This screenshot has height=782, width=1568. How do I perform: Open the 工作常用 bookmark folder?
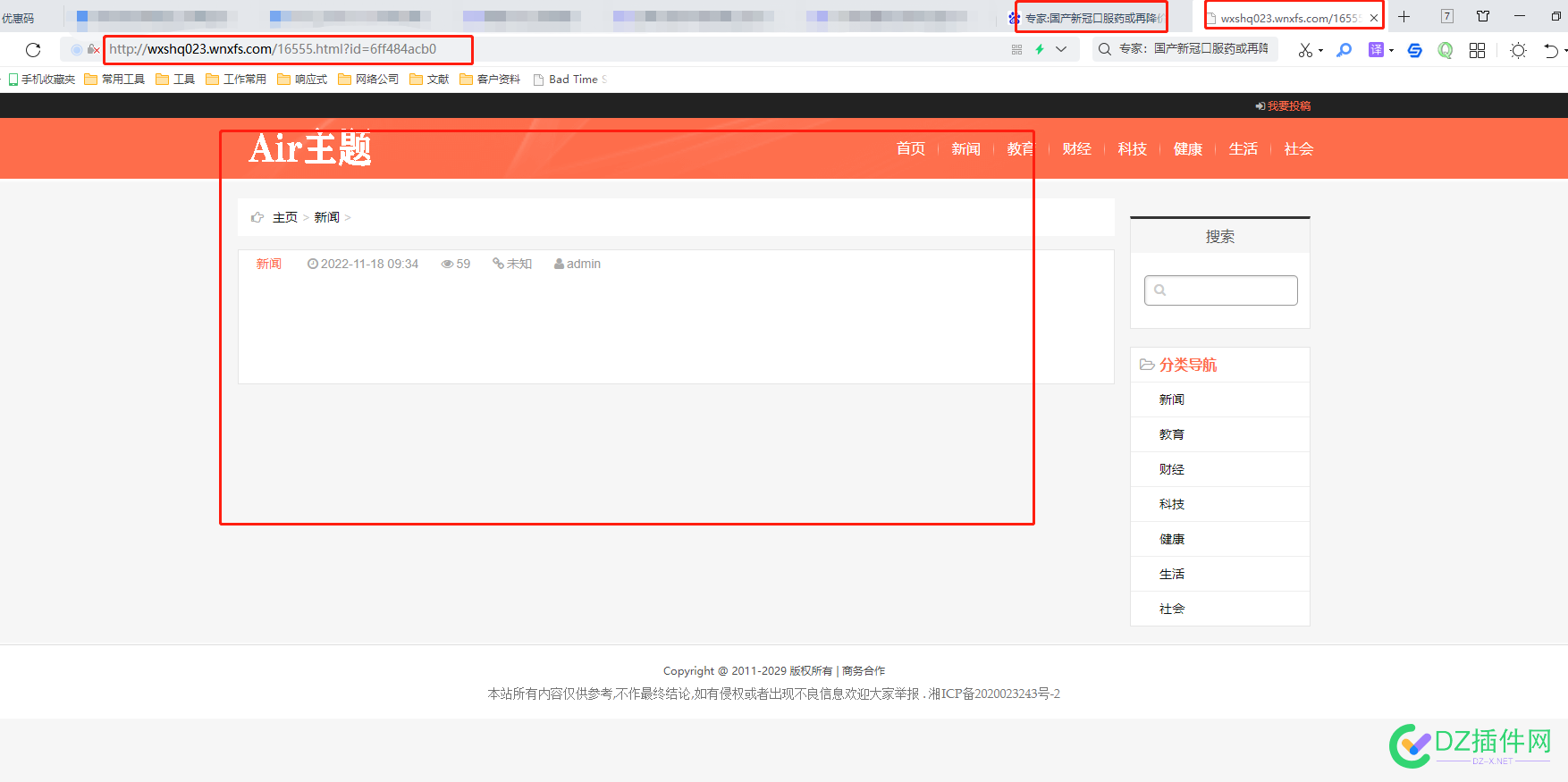(236, 80)
